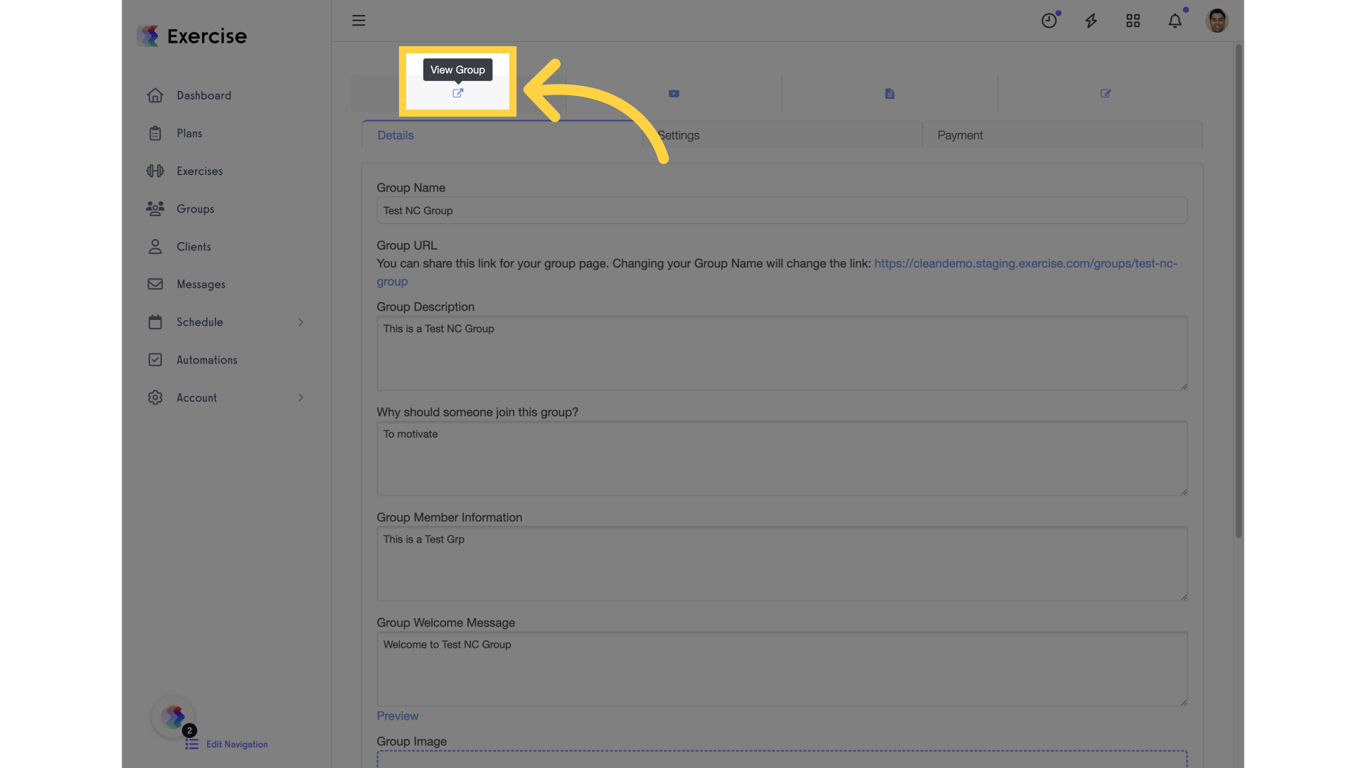The width and height of the screenshot is (1366, 768).
Task: Click inside the Group Name field
Action: click(x=781, y=210)
